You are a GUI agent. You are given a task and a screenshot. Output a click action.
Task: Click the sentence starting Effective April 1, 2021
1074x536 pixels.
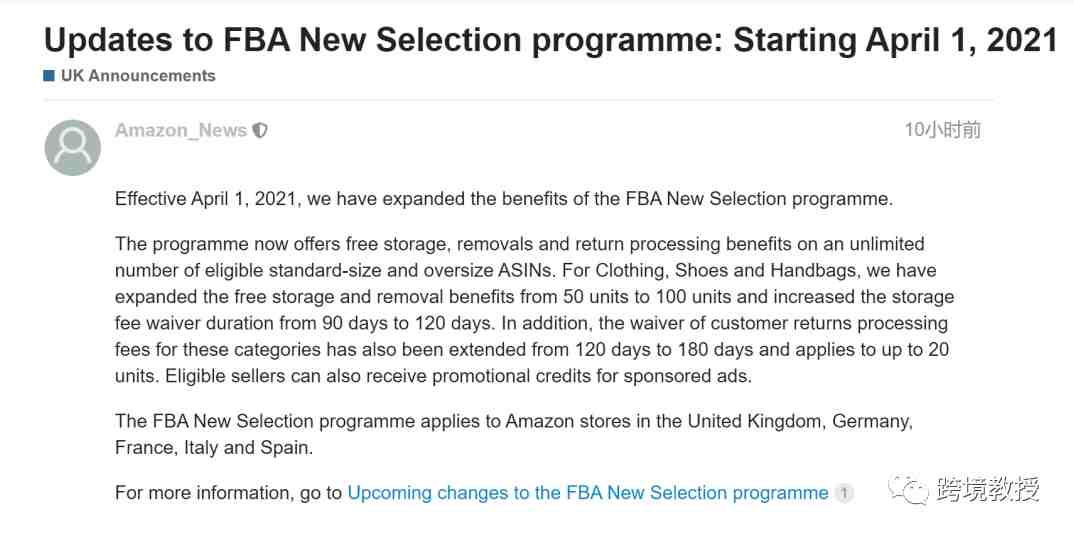coord(504,199)
